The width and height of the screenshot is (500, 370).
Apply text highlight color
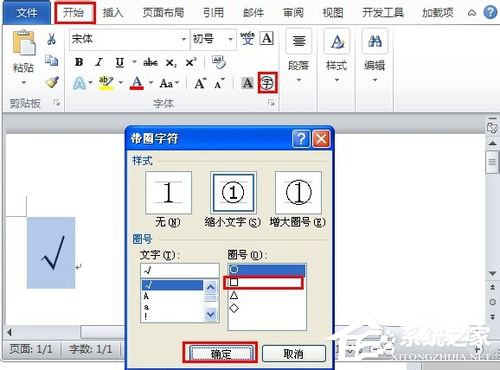pos(106,83)
